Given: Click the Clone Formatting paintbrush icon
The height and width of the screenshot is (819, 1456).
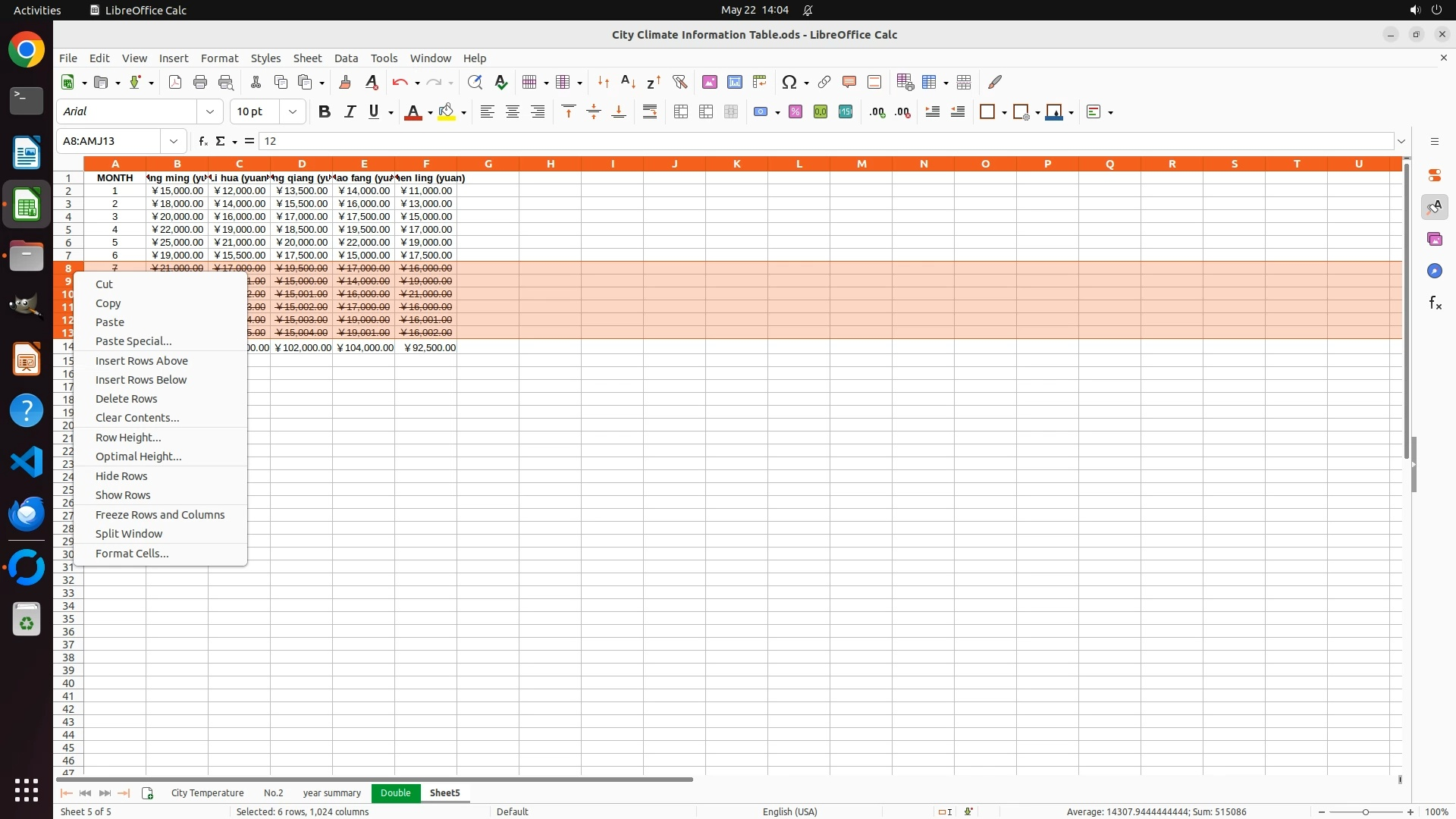Looking at the screenshot, I should tap(345, 82).
